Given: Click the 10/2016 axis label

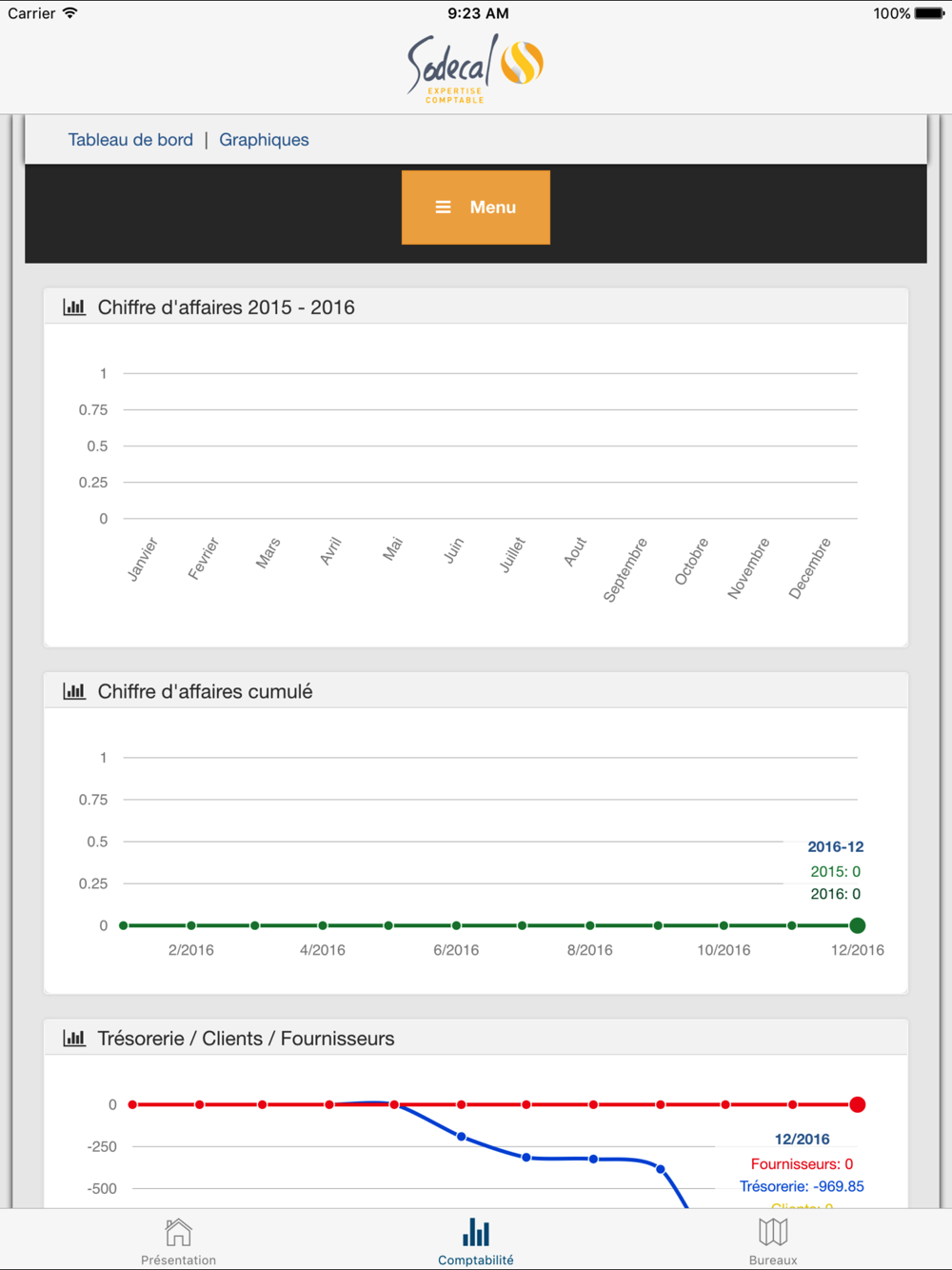Looking at the screenshot, I should point(724,950).
